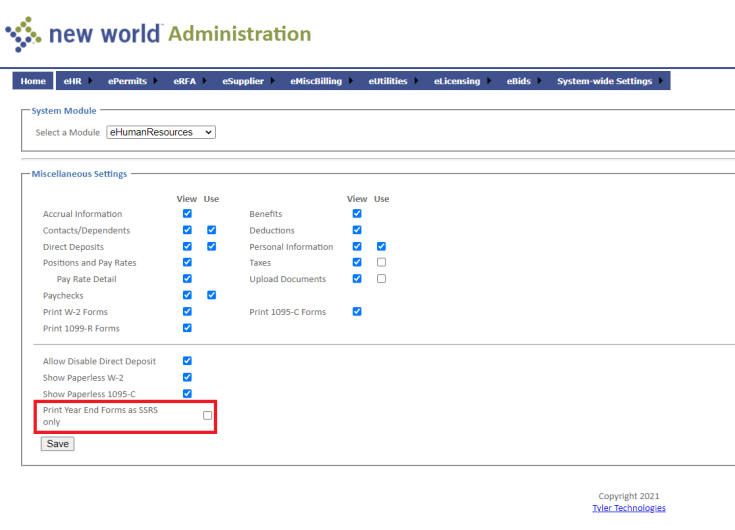The height and width of the screenshot is (530, 735).
Task: Enable the Taxes Use checkbox
Action: coord(381,262)
